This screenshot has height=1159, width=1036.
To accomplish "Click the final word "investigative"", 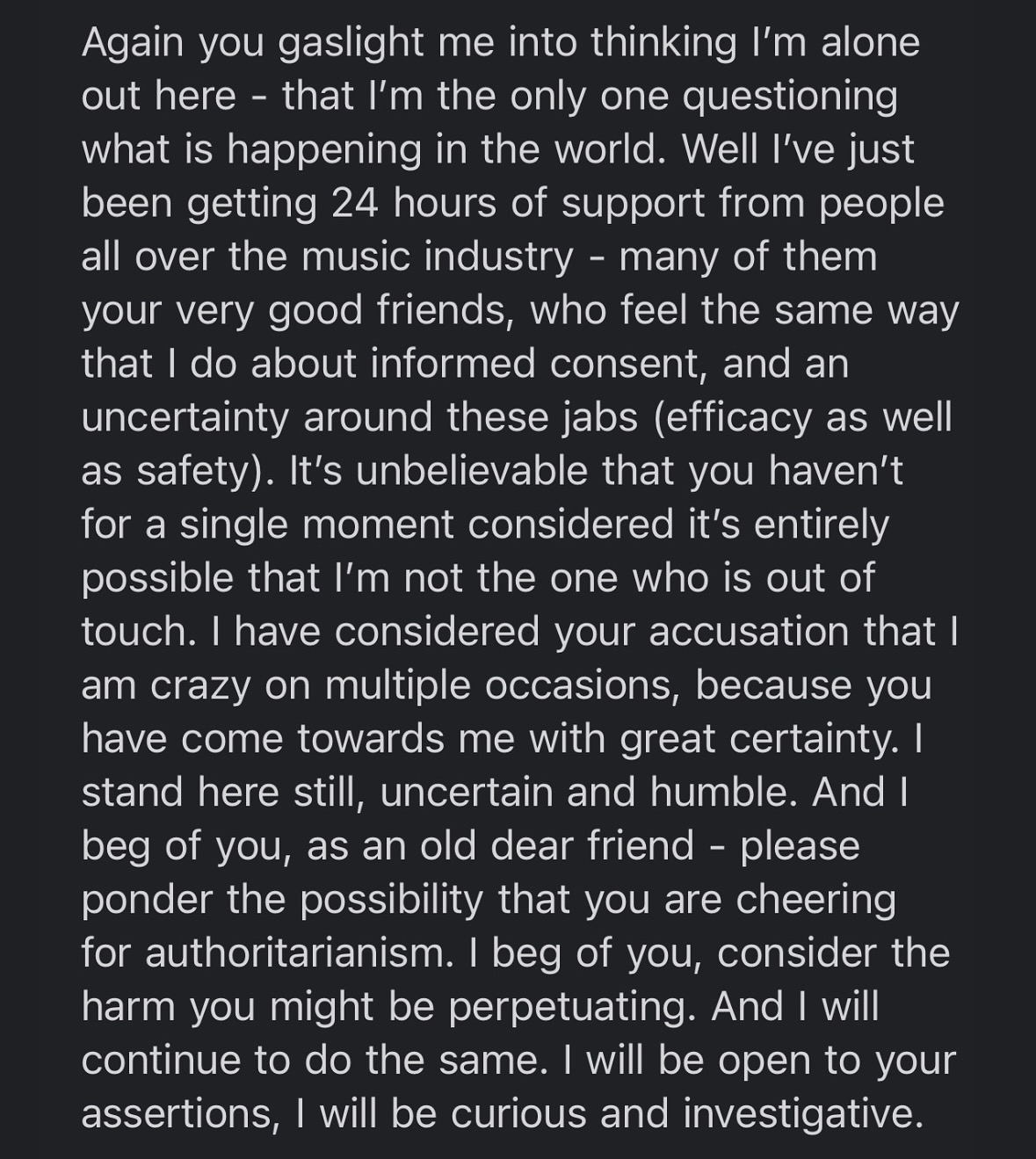I will pos(802,1114).
